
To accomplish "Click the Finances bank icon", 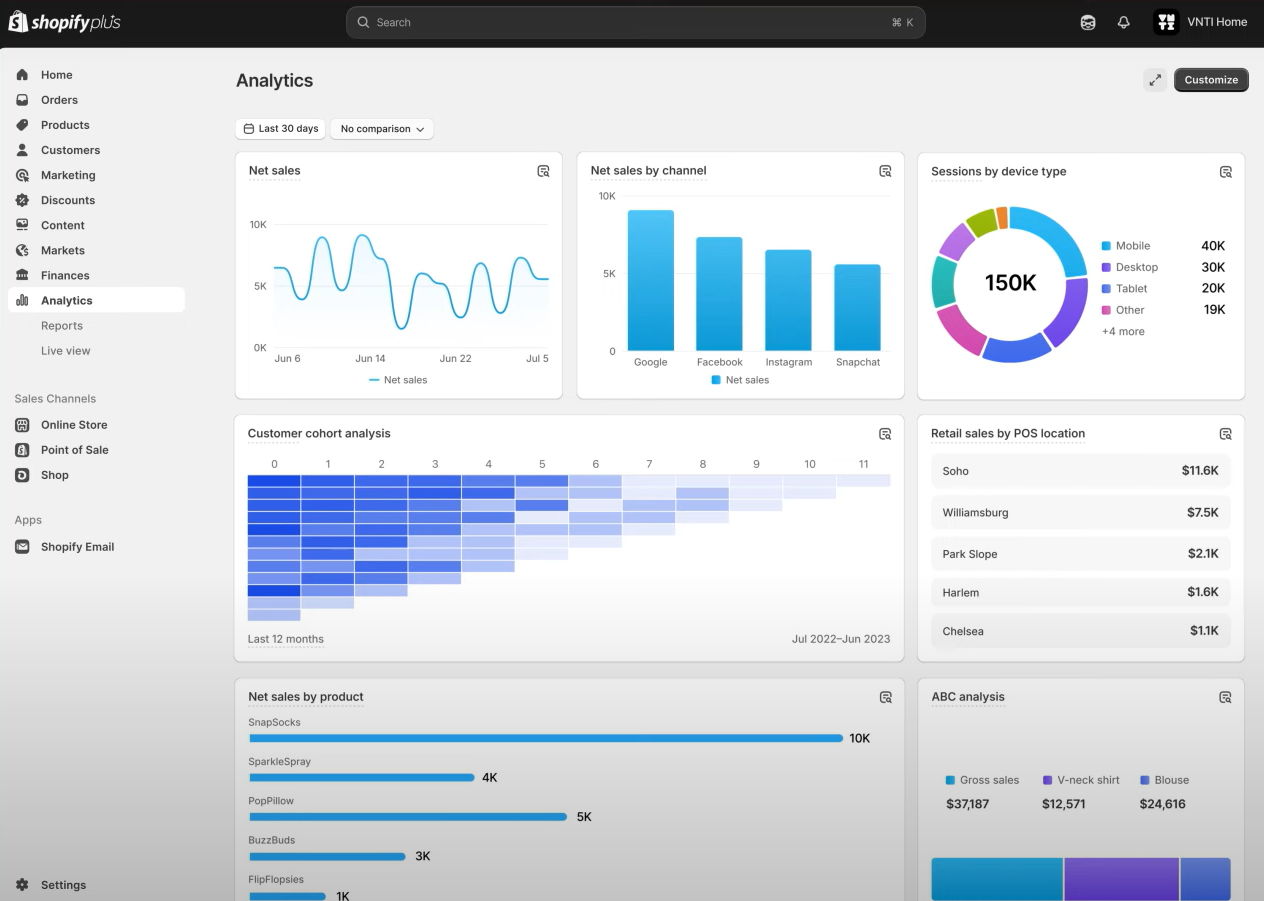I will pos(22,275).
